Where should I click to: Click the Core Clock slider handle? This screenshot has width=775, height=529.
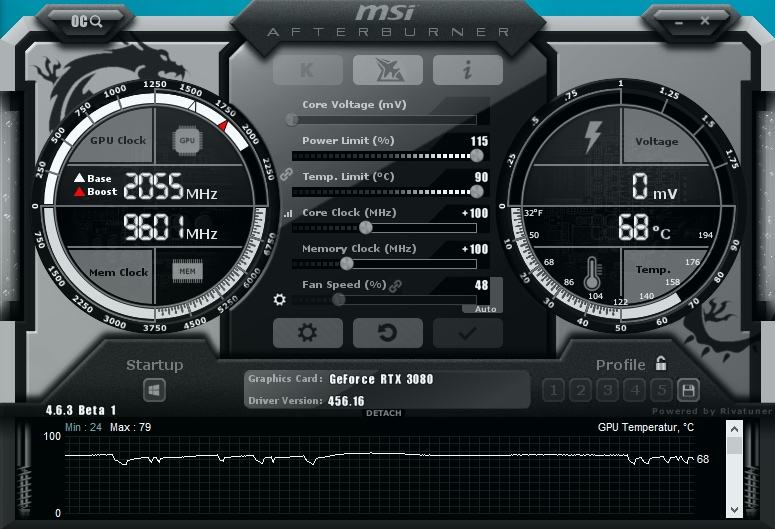tap(365, 227)
